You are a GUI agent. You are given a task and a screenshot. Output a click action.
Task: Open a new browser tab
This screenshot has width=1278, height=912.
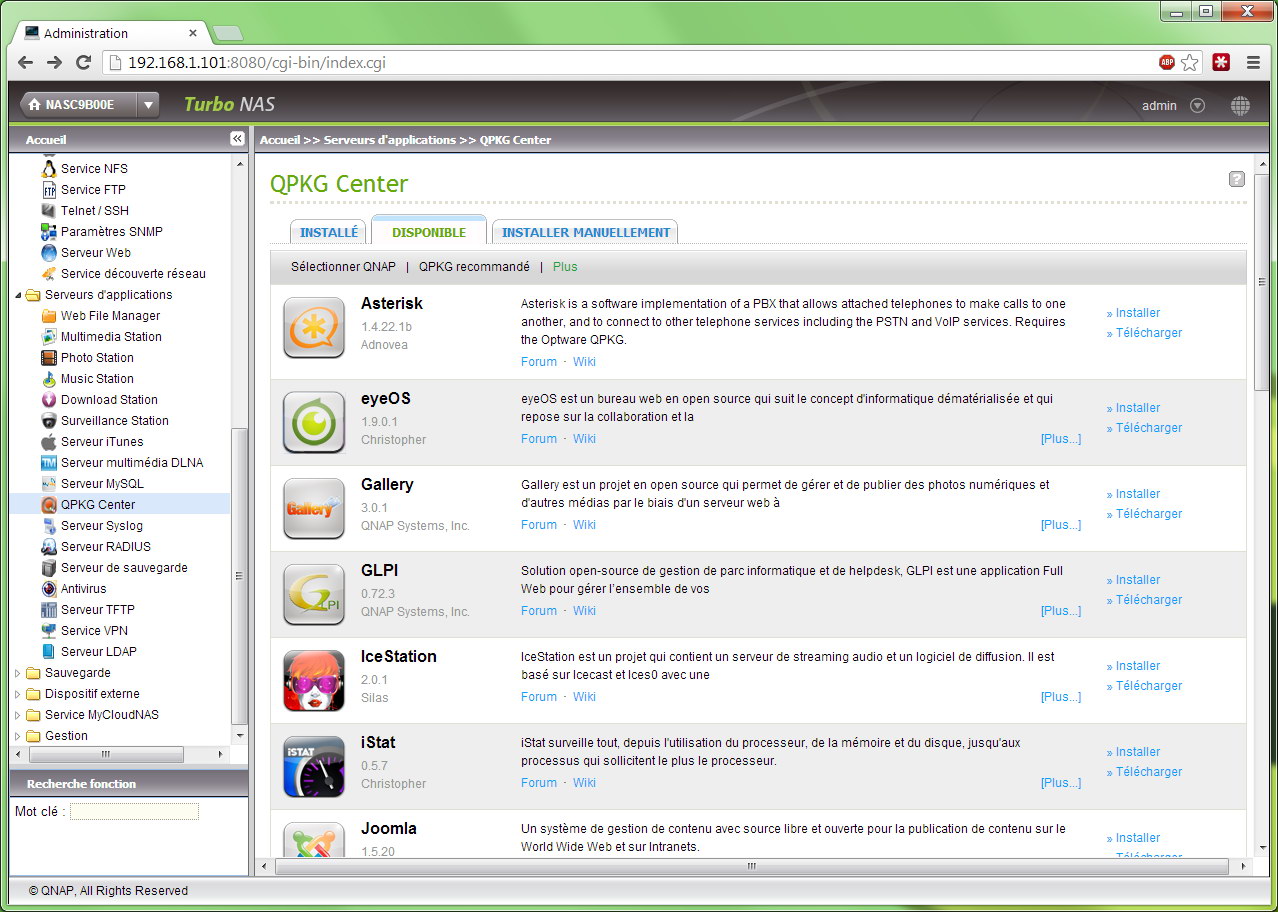pos(227,33)
